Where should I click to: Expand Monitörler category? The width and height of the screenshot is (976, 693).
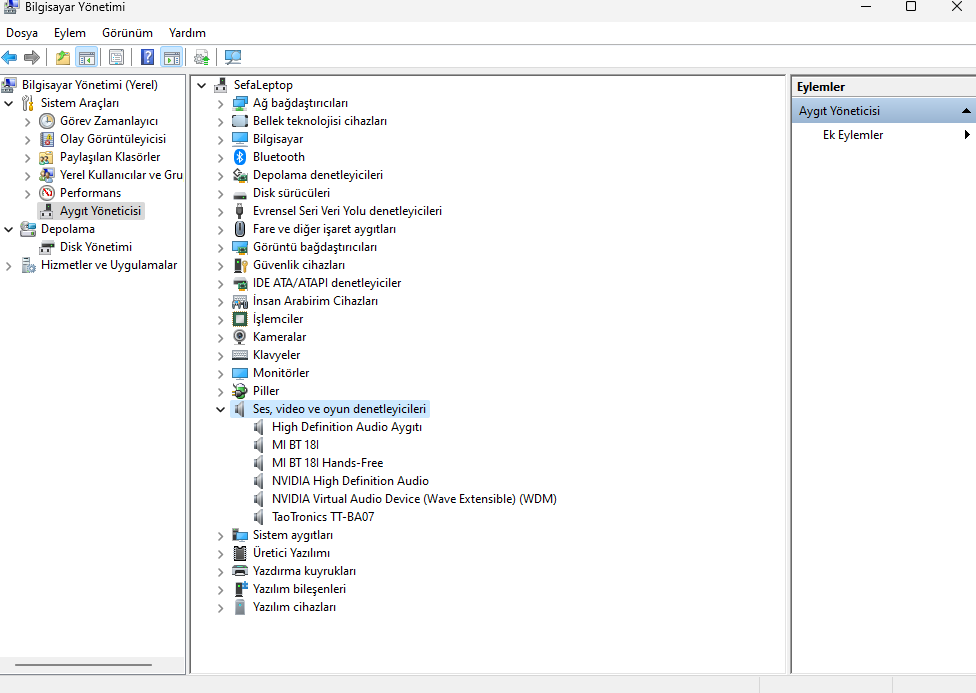pos(220,374)
